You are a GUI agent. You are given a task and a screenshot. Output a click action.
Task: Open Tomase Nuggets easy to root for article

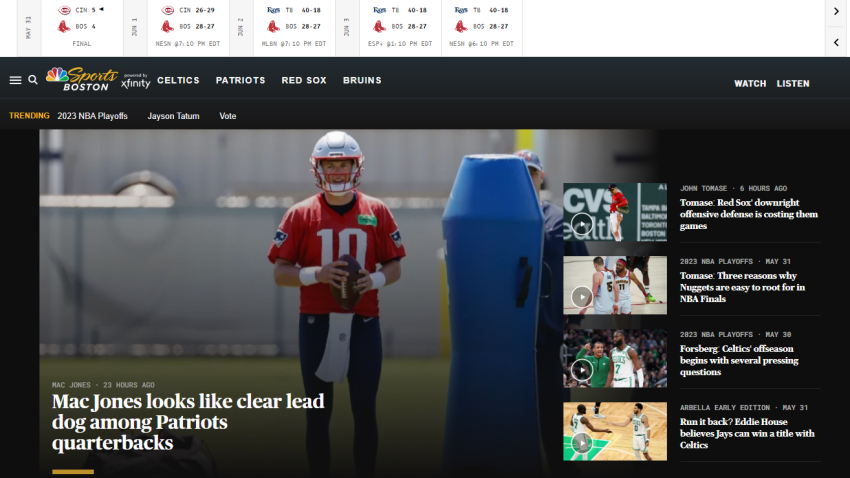(742, 287)
